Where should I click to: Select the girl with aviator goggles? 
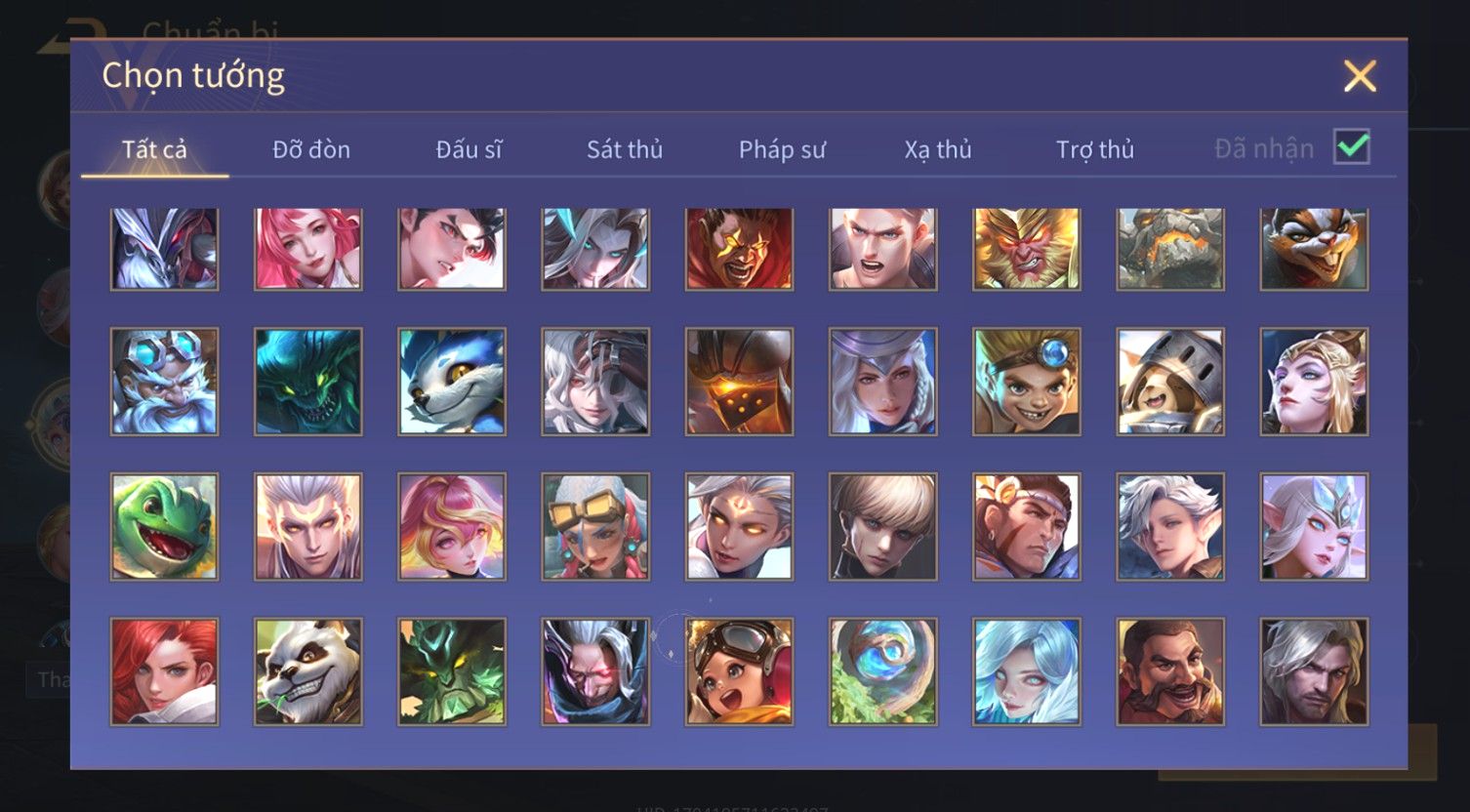(x=739, y=671)
